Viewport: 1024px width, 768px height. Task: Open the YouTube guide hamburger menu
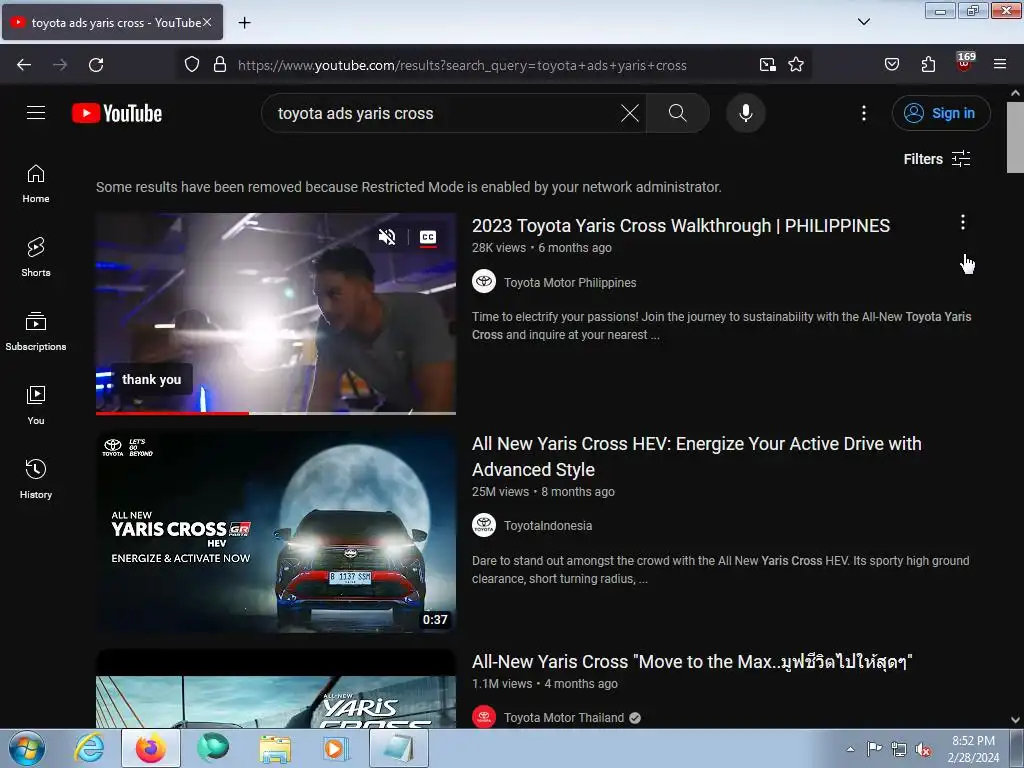pos(36,113)
